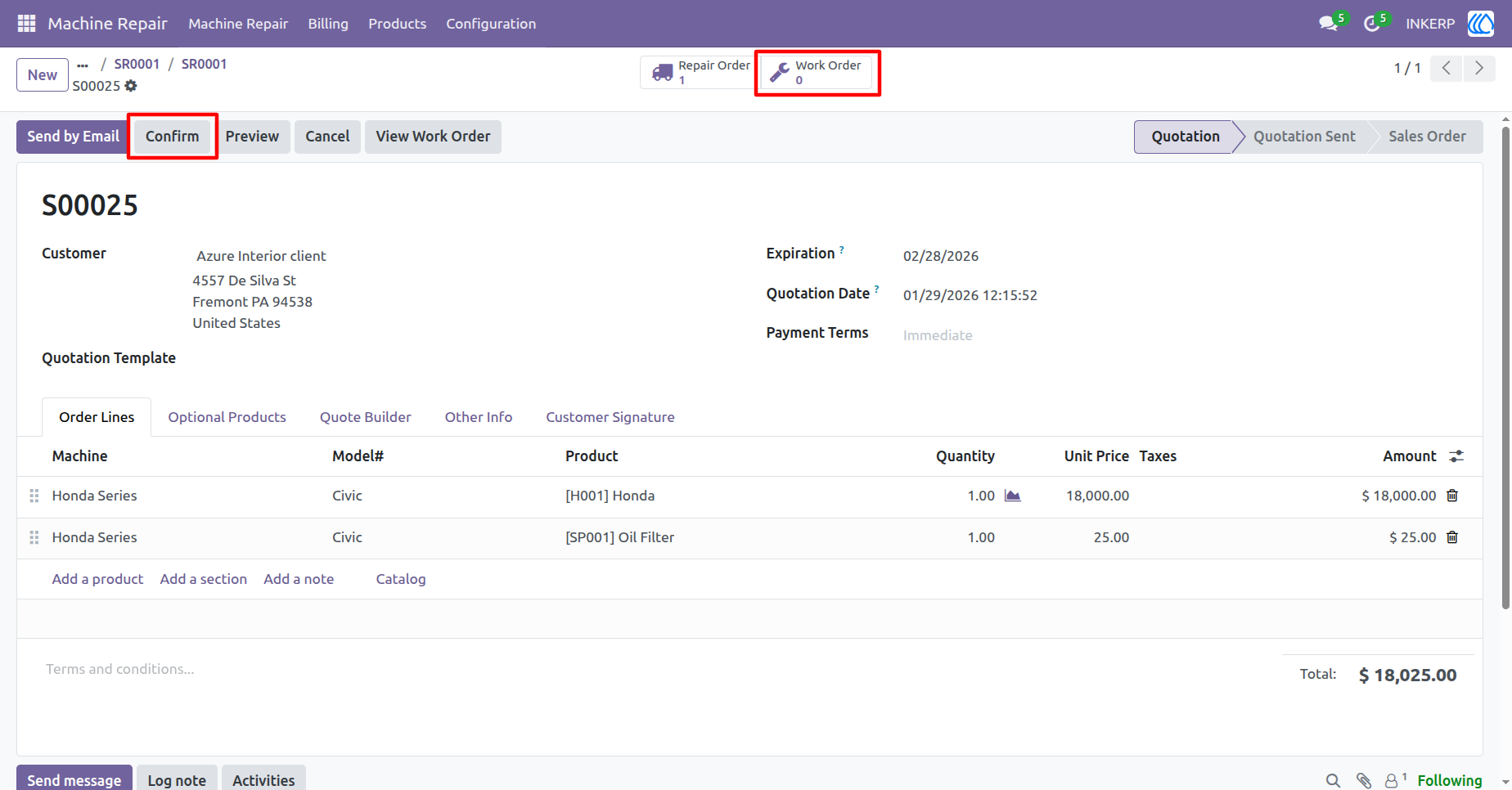The width and height of the screenshot is (1512, 790).
Task: Open Machine Repair menu
Action: pyautogui.click(x=238, y=24)
